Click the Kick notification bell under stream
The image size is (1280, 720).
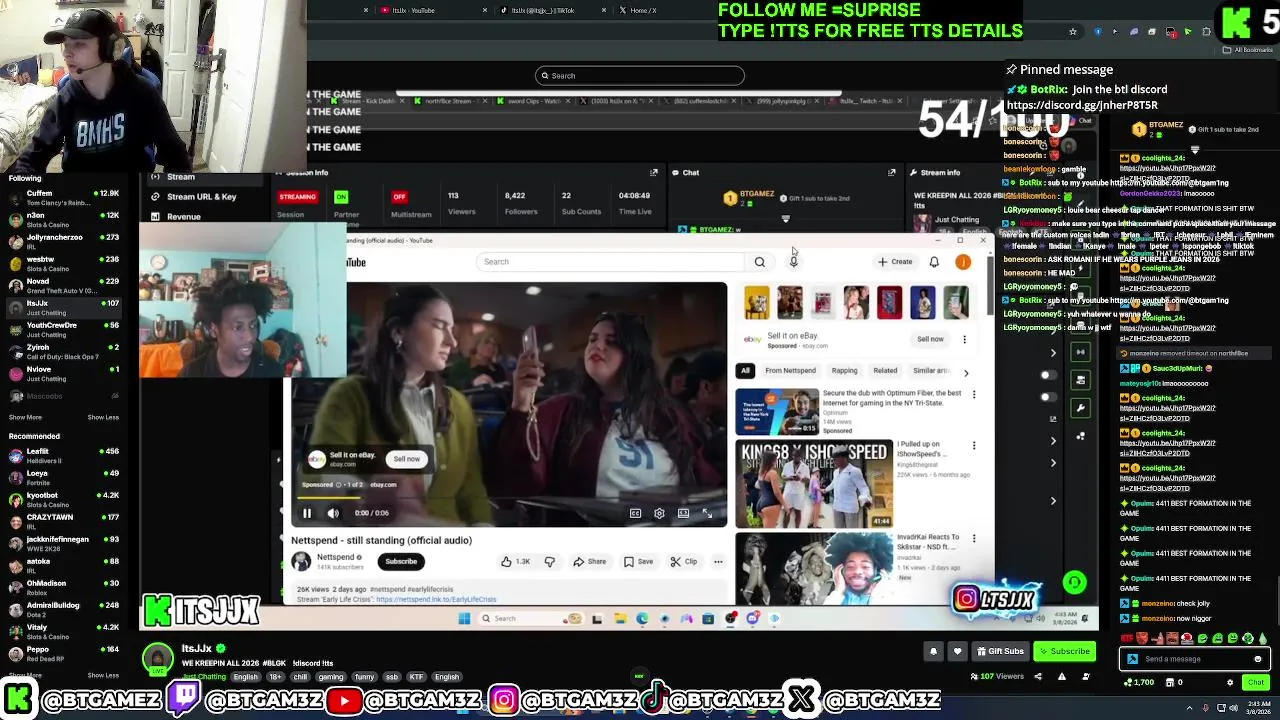tap(933, 651)
